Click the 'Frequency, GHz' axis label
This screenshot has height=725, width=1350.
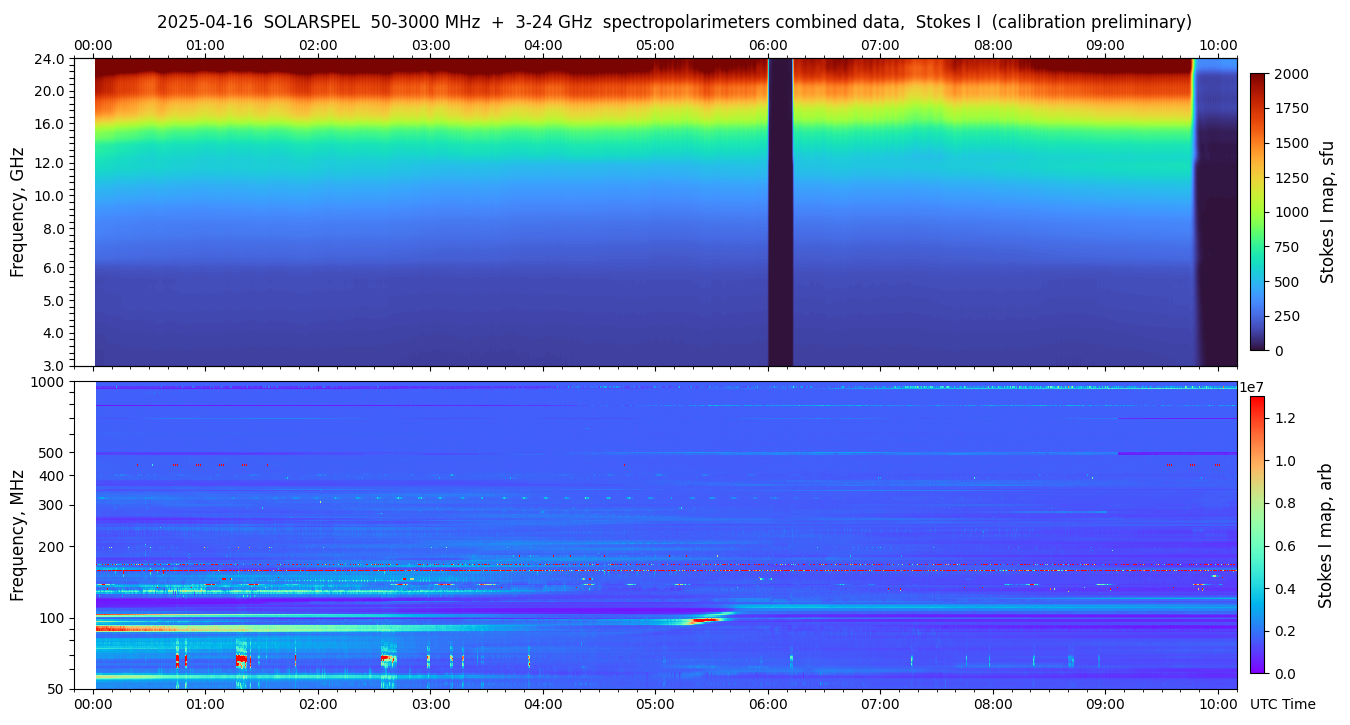[x=17, y=212]
